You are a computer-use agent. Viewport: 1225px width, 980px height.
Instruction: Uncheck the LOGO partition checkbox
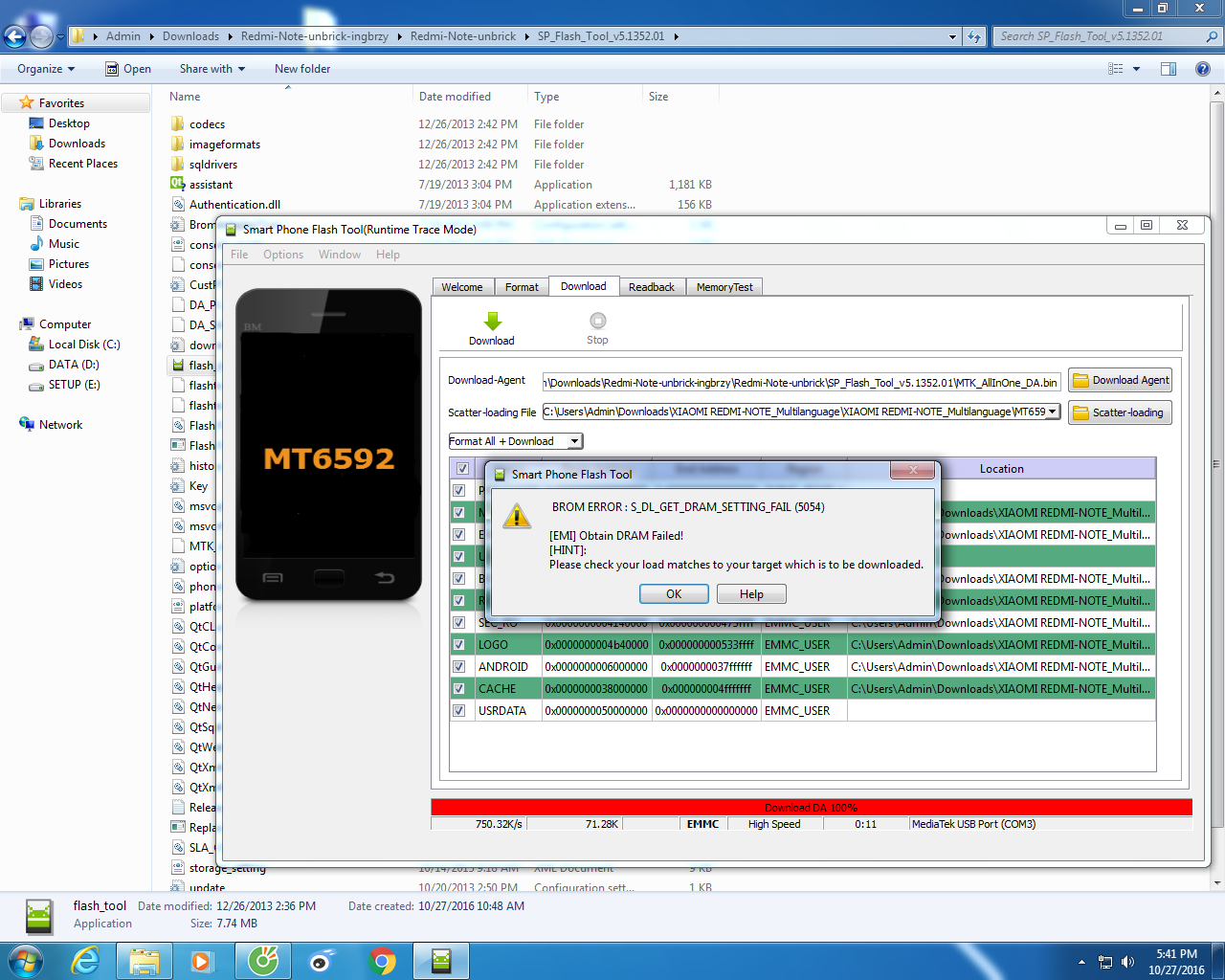click(458, 645)
